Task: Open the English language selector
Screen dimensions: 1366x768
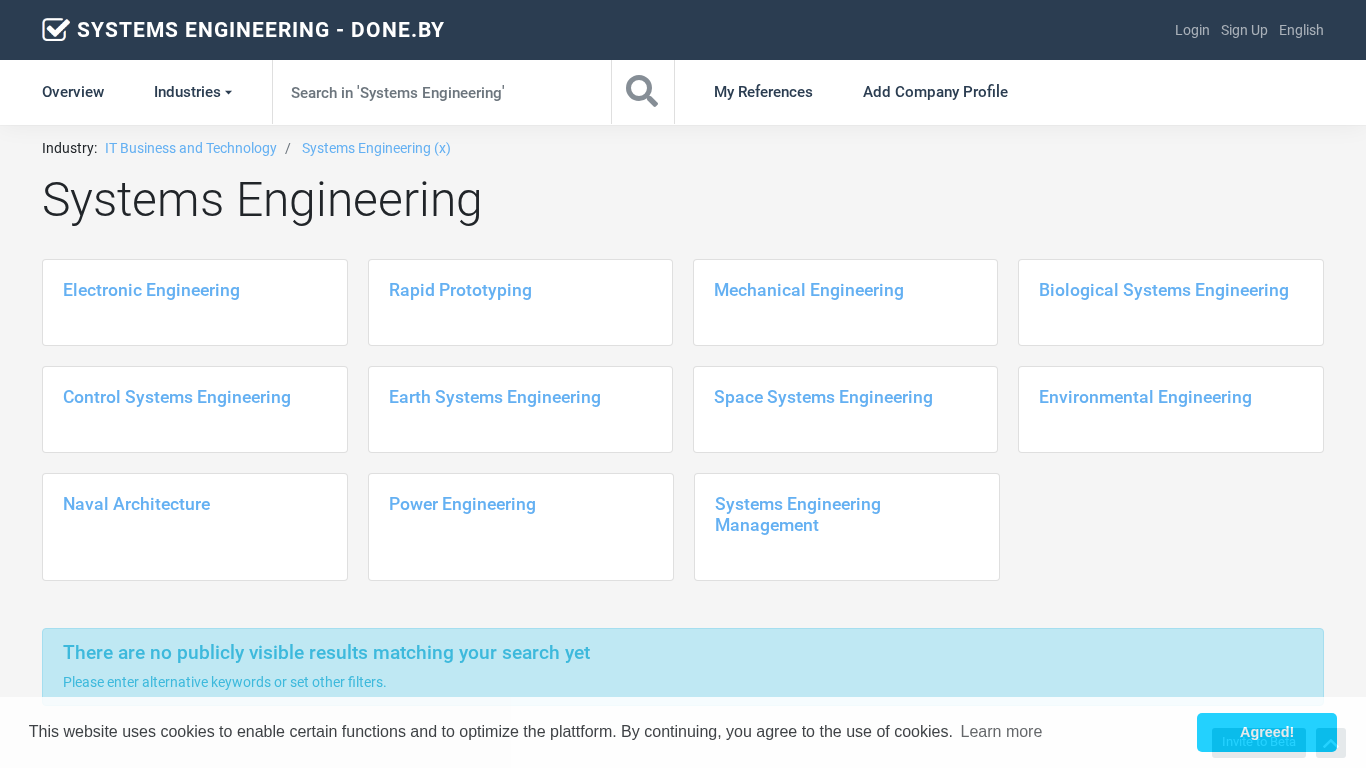Action: point(1301,30)
